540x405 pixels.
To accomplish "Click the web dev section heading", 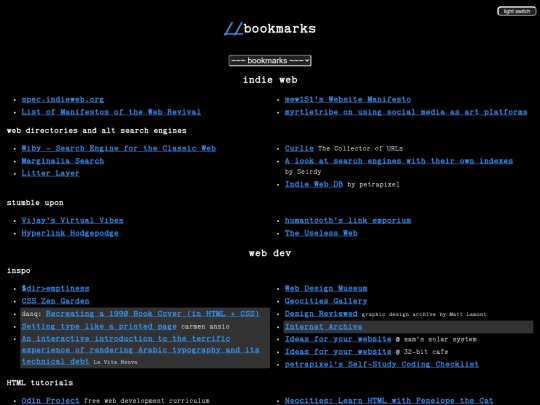I will (x=270, y=253).
